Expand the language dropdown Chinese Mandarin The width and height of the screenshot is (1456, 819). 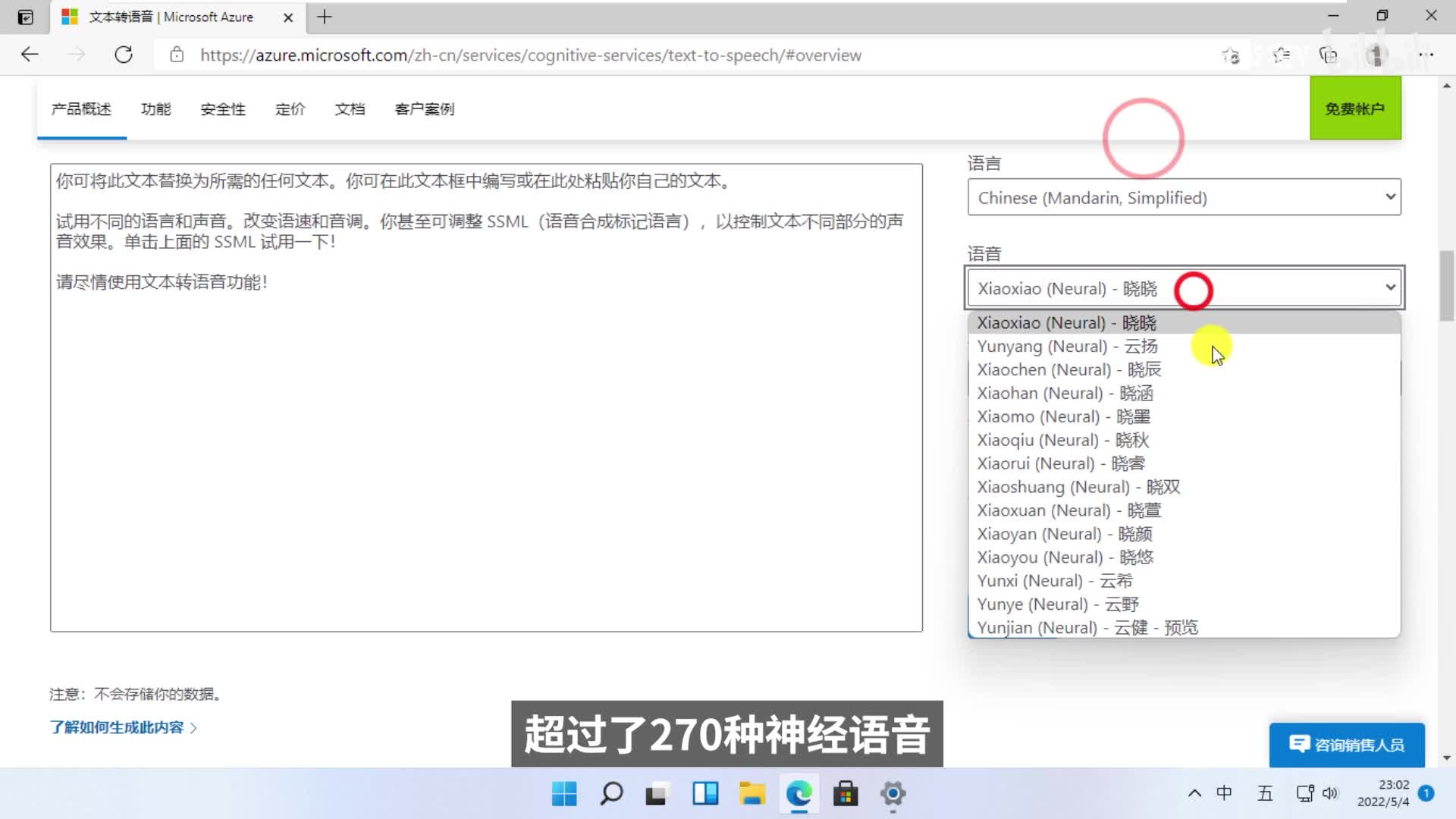[x=1184, y=198]
